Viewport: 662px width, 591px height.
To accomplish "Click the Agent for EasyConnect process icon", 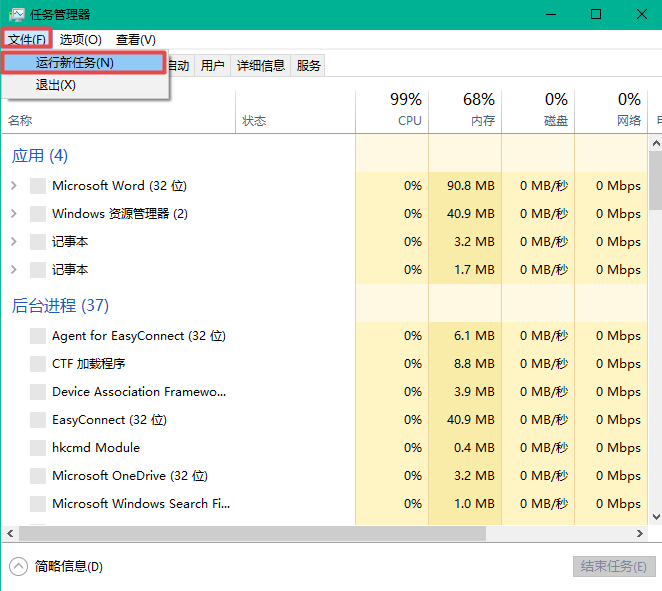I will (38, 336).
